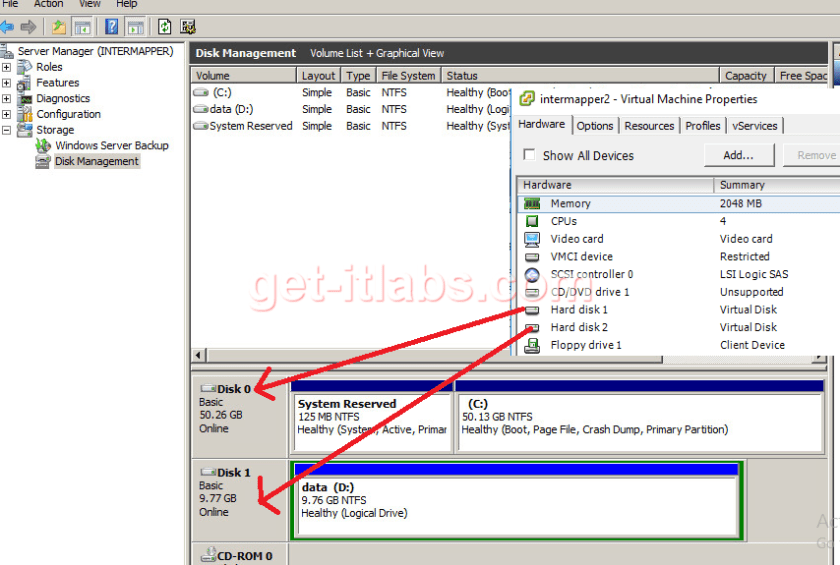Open the Action menu
Screen dimensions: 840x565
tap(48, 4)
